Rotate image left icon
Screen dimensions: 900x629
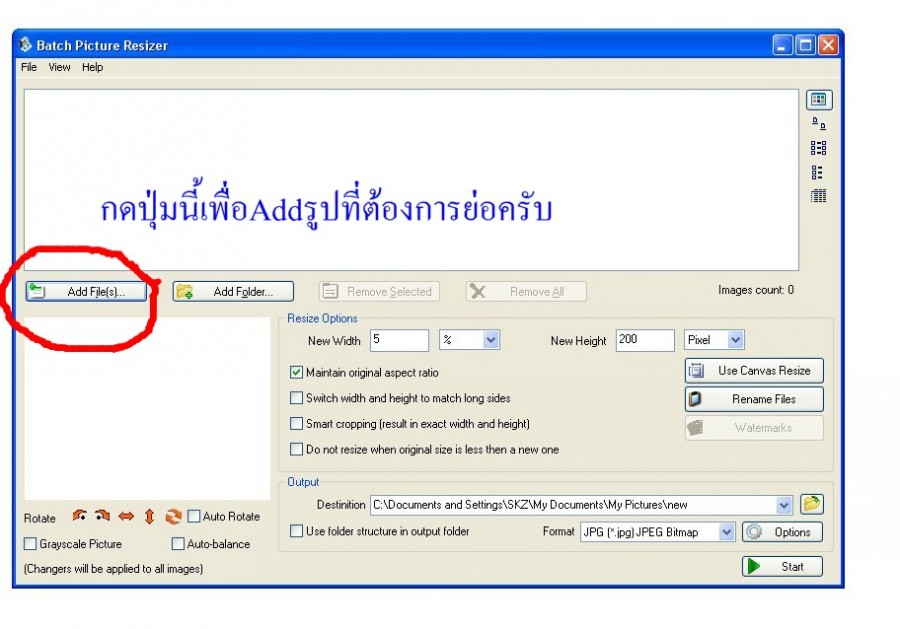tap(79, 516)
